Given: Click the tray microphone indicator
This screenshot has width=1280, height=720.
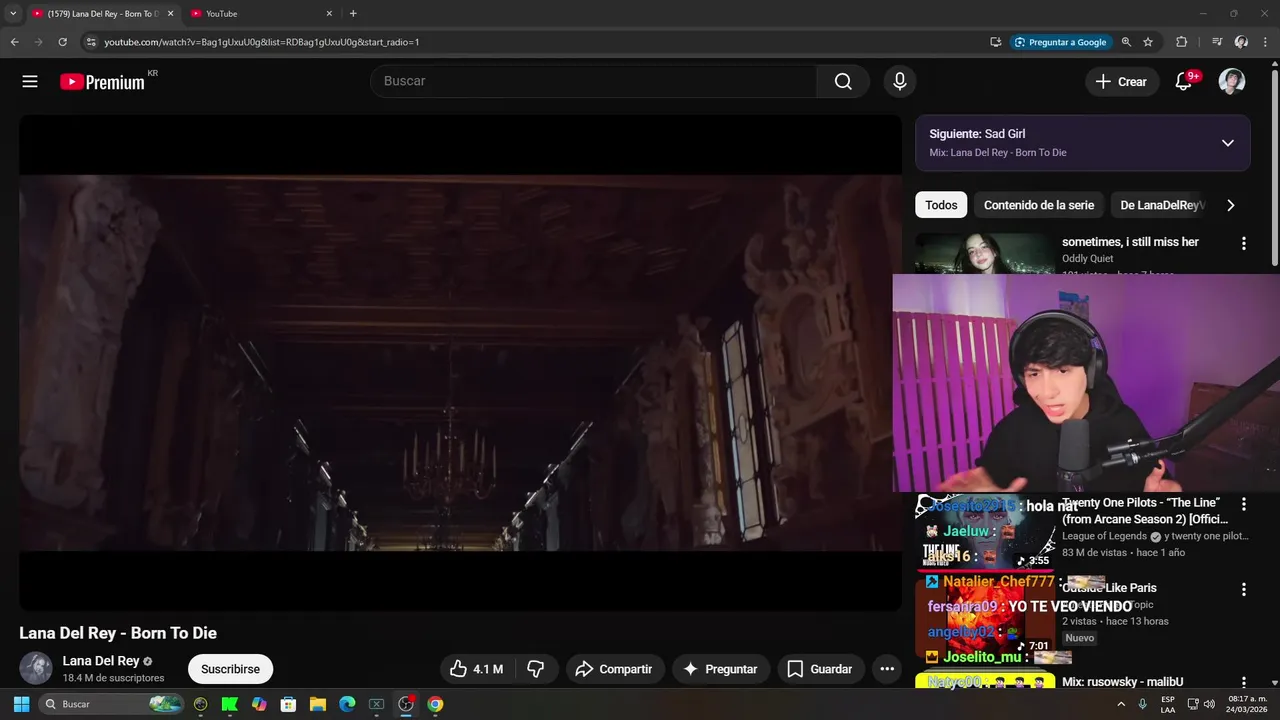Looking at the screenshot, I should (x=1142, y=704).
